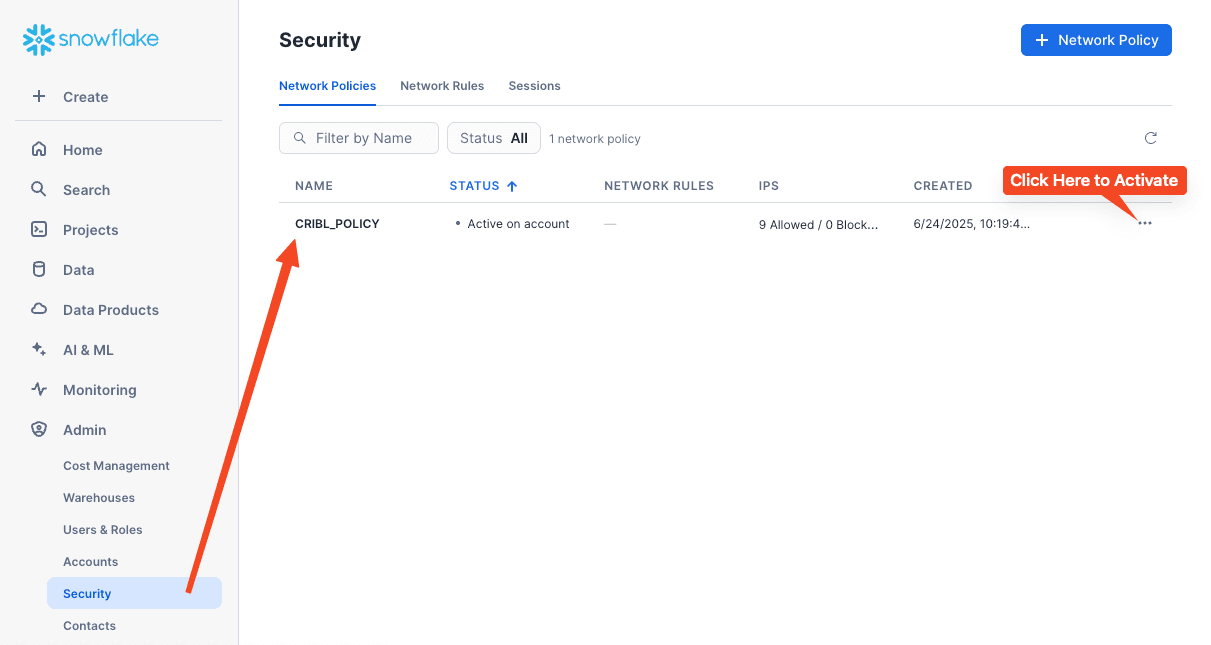
Task: Open Projects via its terminal icon
Action: pyautogui.click(x=39, y=230)
